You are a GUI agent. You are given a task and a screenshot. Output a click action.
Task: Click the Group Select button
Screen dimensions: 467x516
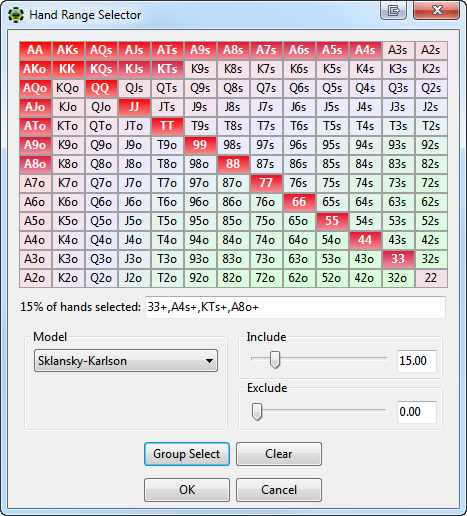187,454
